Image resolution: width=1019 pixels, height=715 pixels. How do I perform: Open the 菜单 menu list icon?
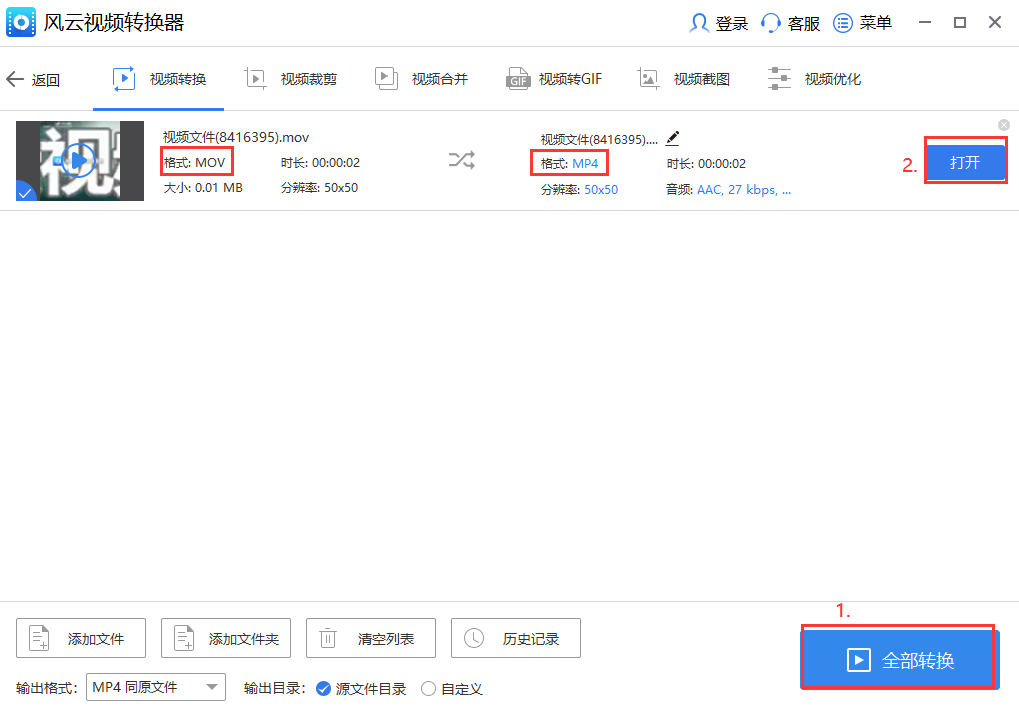(x=843, y=23)
